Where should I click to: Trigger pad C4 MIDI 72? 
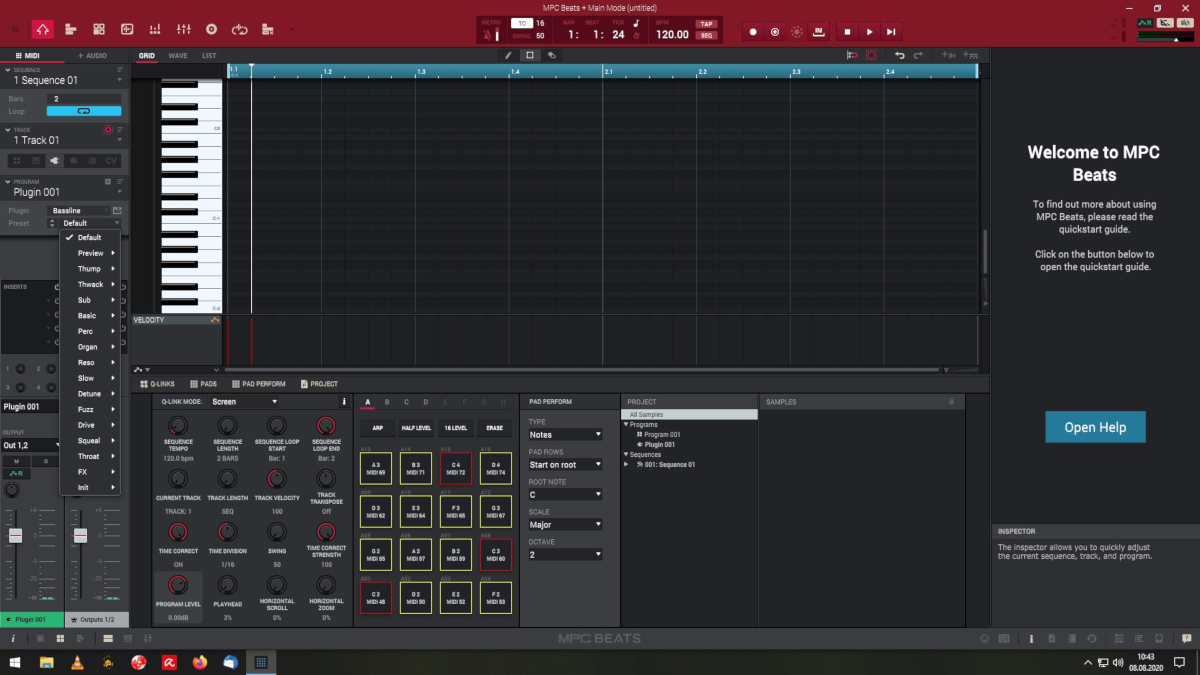tap(456, 468)
